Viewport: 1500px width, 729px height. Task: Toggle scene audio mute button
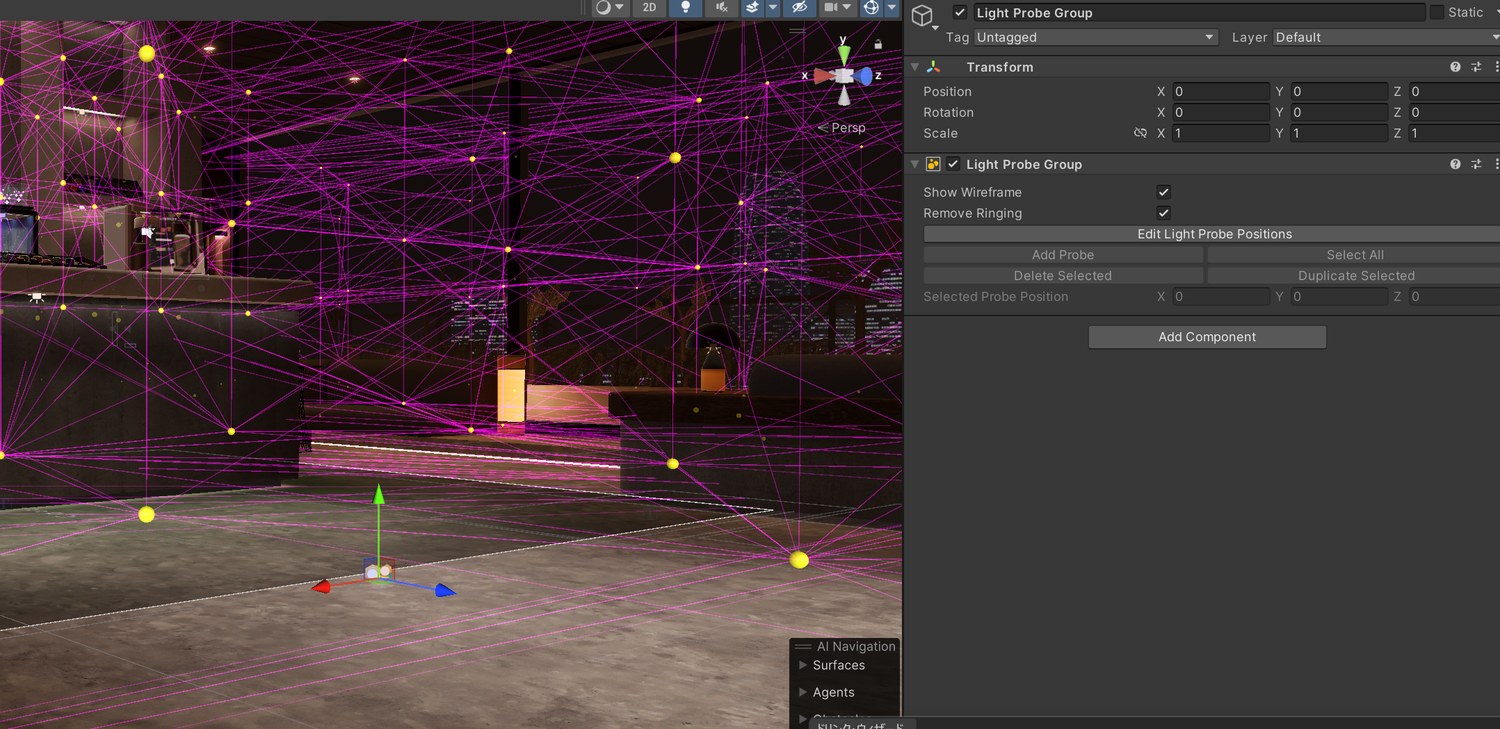721,7
